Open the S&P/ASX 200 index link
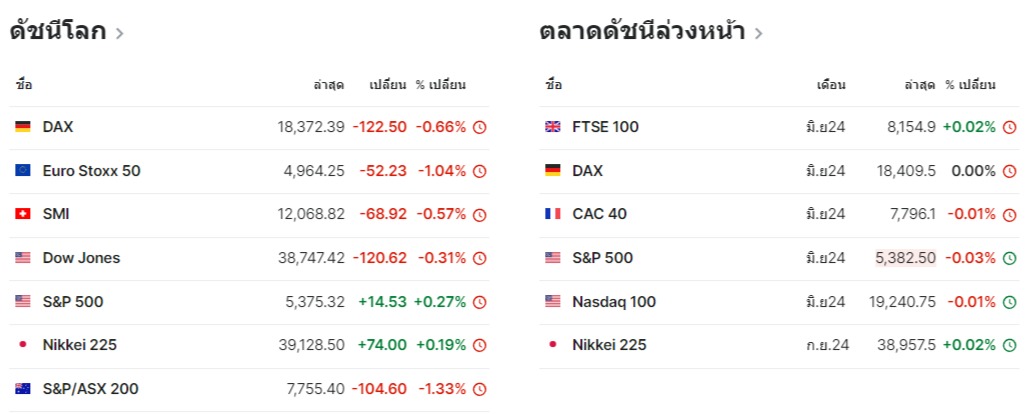The height and width of the screenshot is (414, 1035). [x=91, y=389]
